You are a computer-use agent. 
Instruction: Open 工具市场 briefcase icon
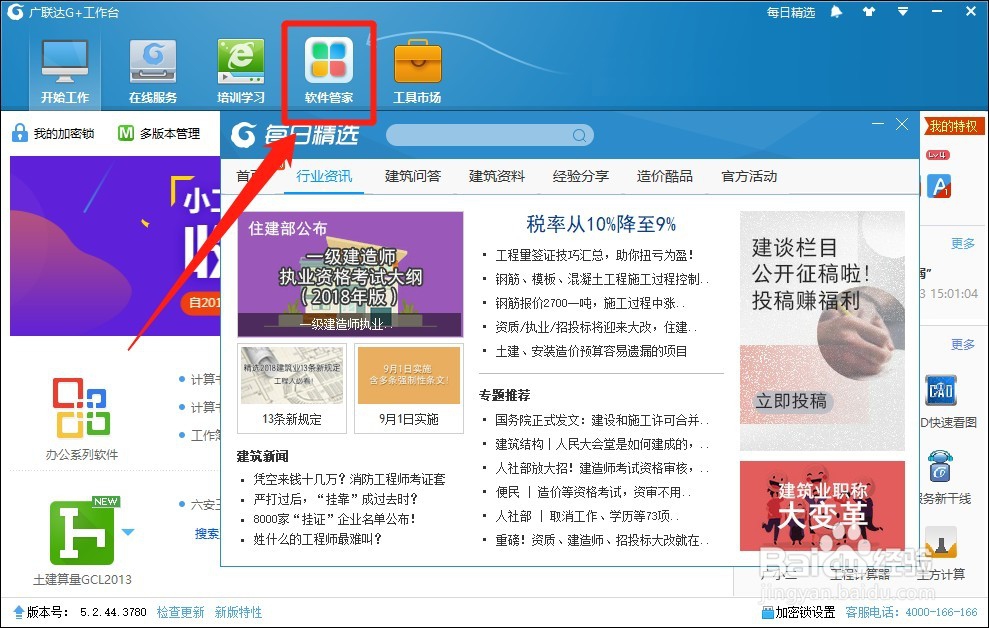(418, 71)
